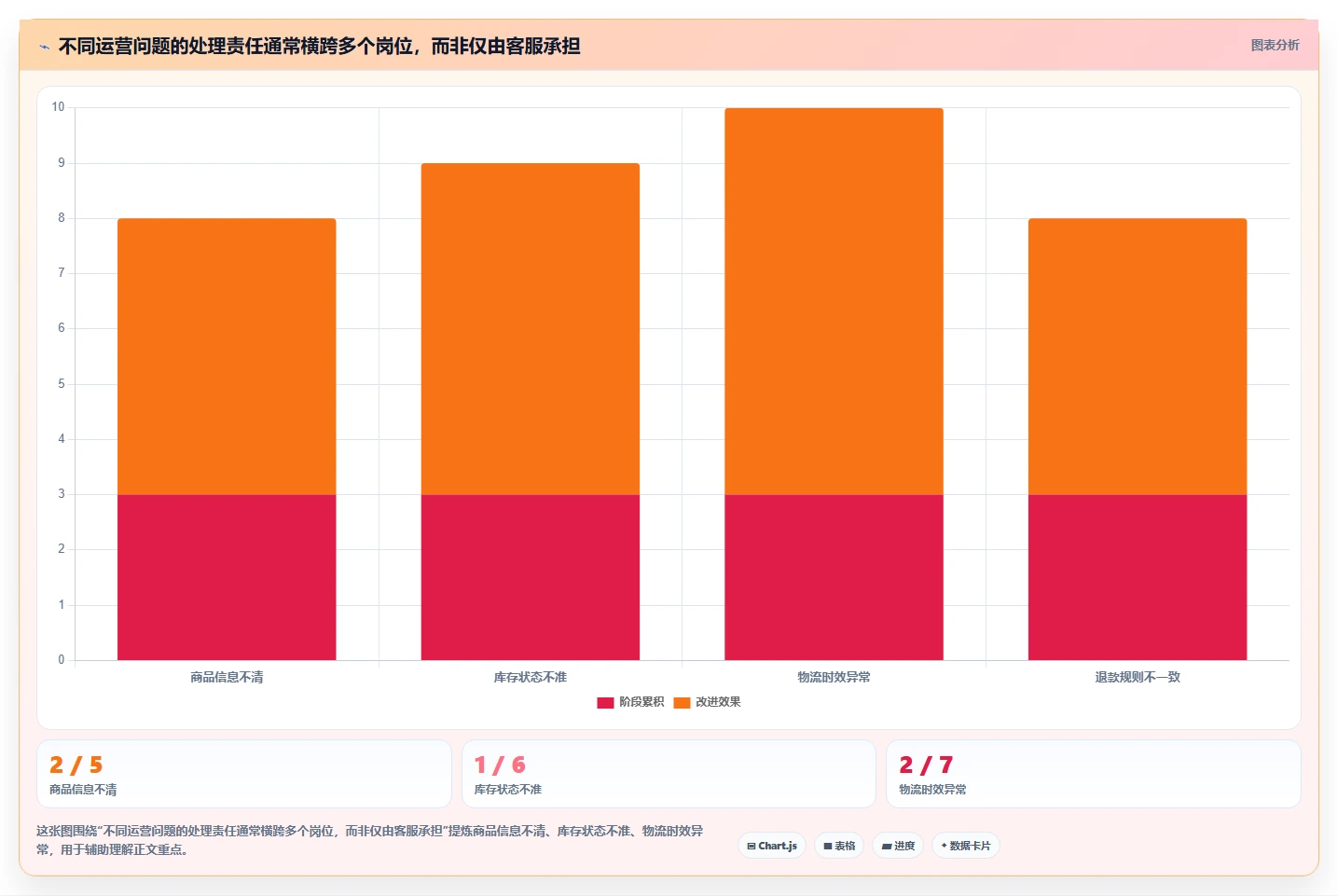Click the red bar segment for 退款规则不一致
Viewport: 1338px width, 896px height.
coord(1138,577)
